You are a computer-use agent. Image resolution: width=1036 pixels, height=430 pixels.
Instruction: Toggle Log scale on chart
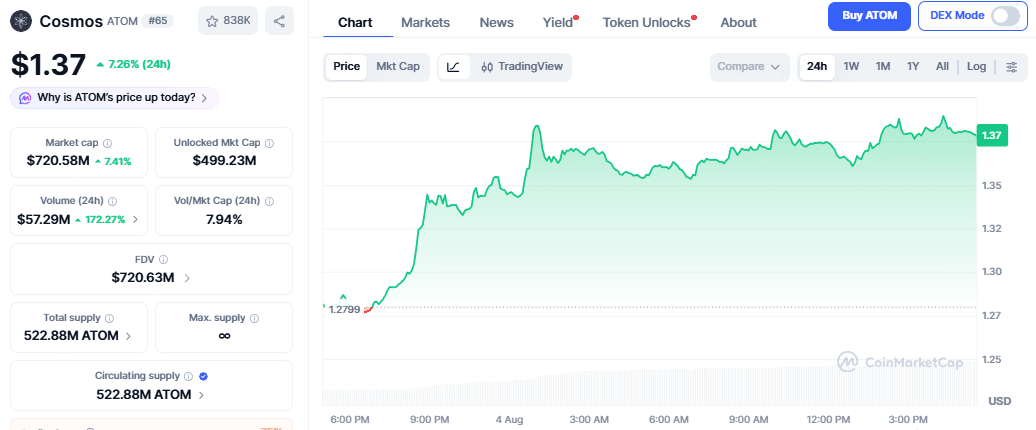(x=977, y=66)
